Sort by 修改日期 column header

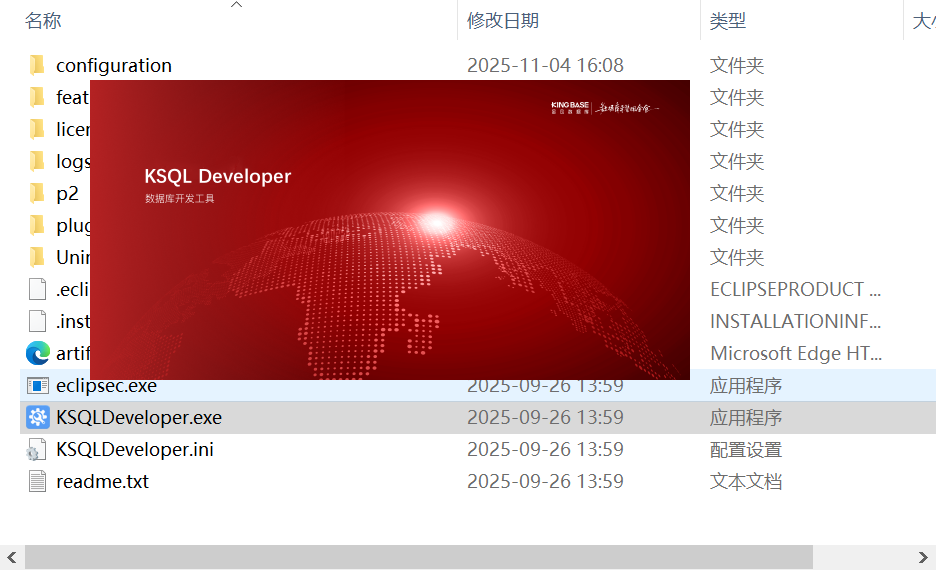pyautogui.click(x=503, y=20)
